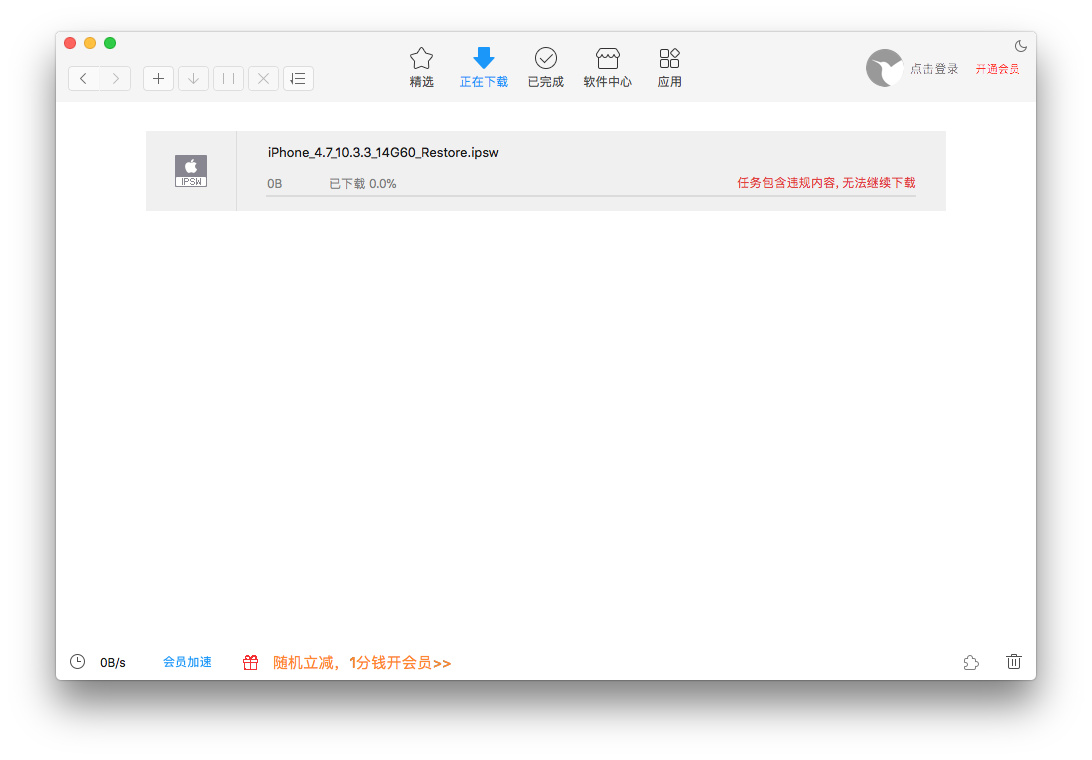This screenshot has height=760, width=1092.
Task: Add a new download task with plus button
Action: tap(158, 79)
